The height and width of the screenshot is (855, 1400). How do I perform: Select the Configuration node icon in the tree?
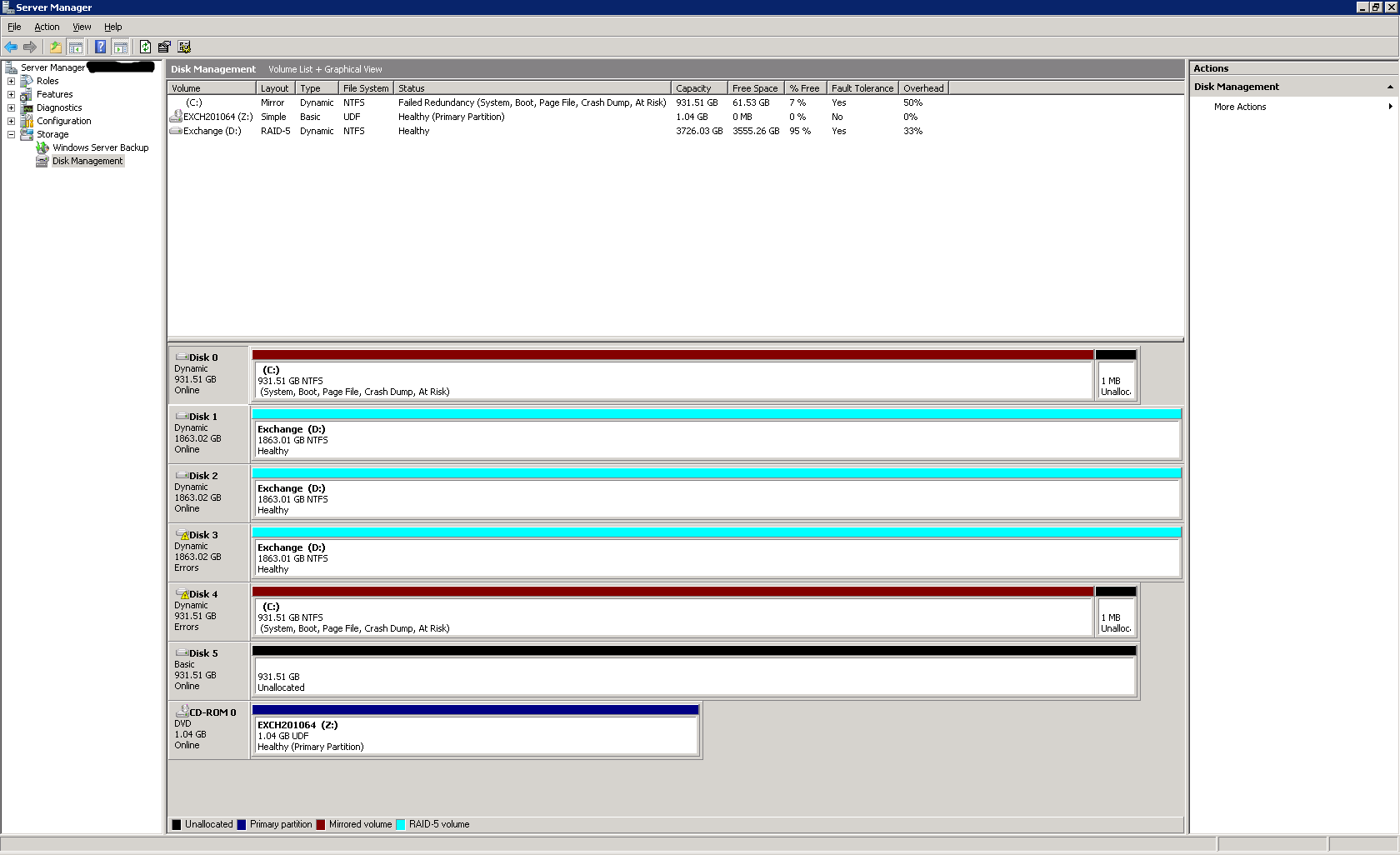27,121
